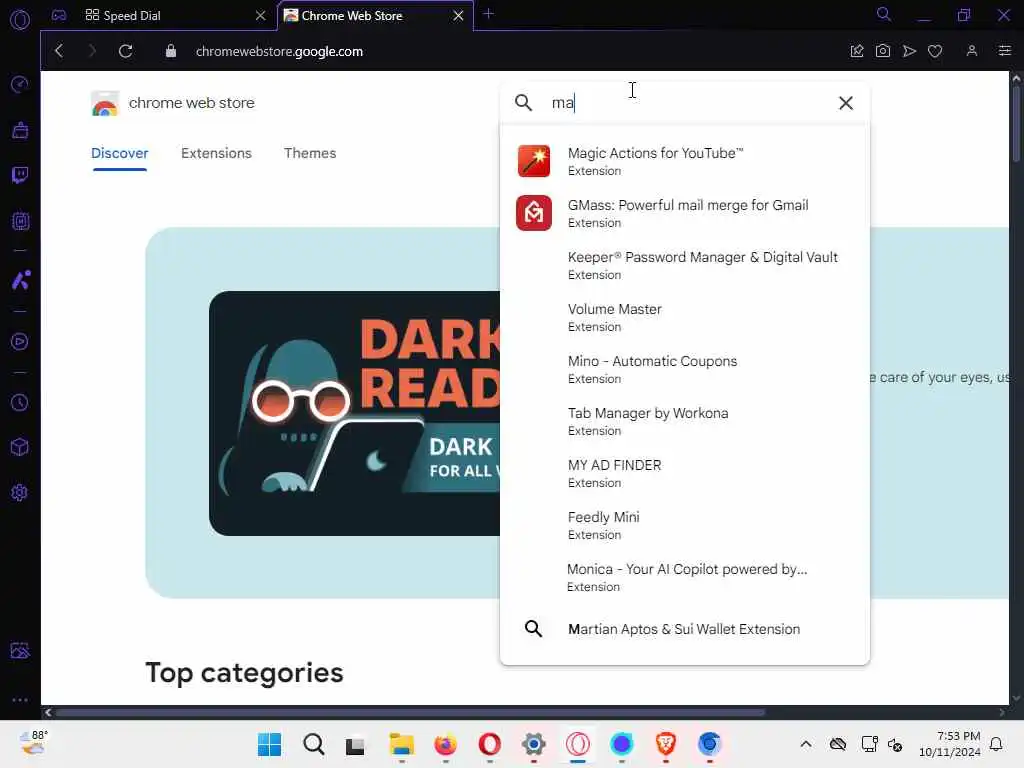Open the Player icon in sidebar
1024x768 pixels.
click(20, 342)
